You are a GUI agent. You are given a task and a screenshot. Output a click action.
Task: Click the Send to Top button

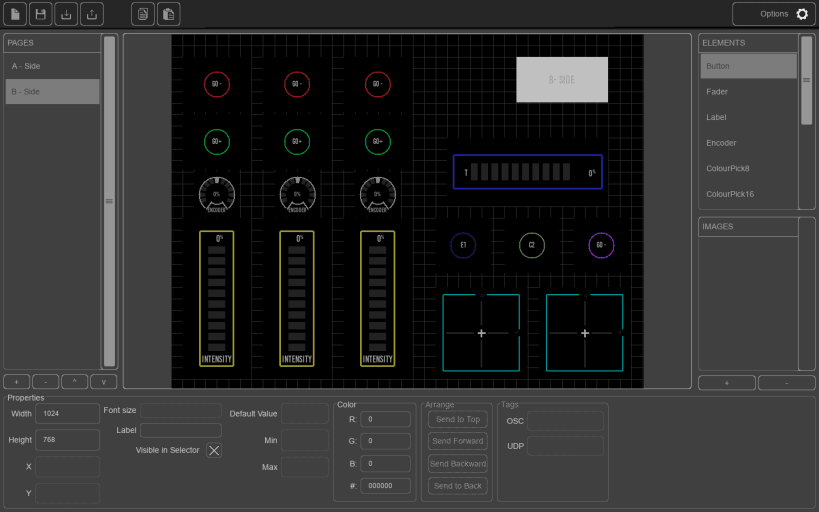(x=457, y=419)
